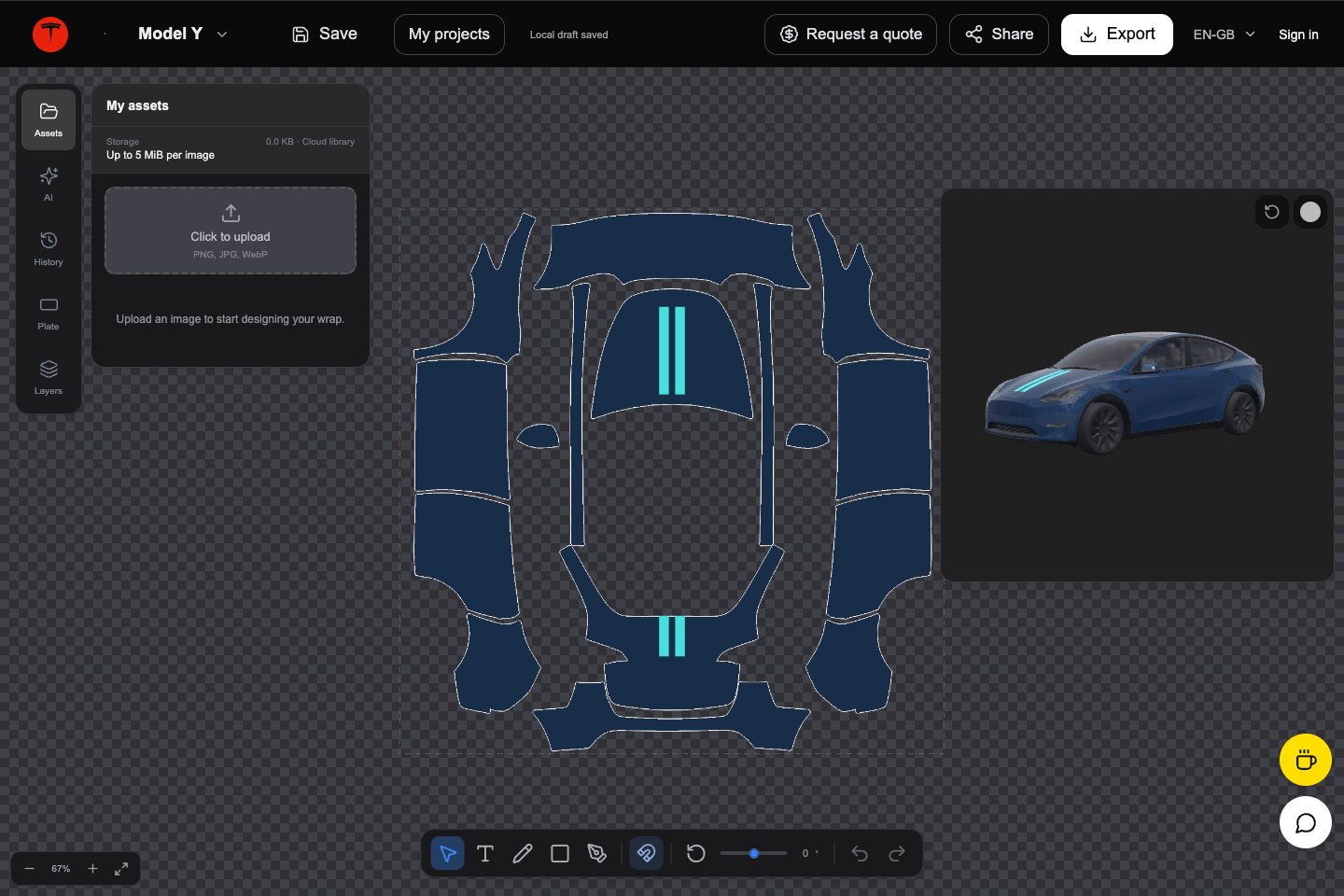Zoom in with the plus button
The image size is (1344, 896).
[92, 869]
